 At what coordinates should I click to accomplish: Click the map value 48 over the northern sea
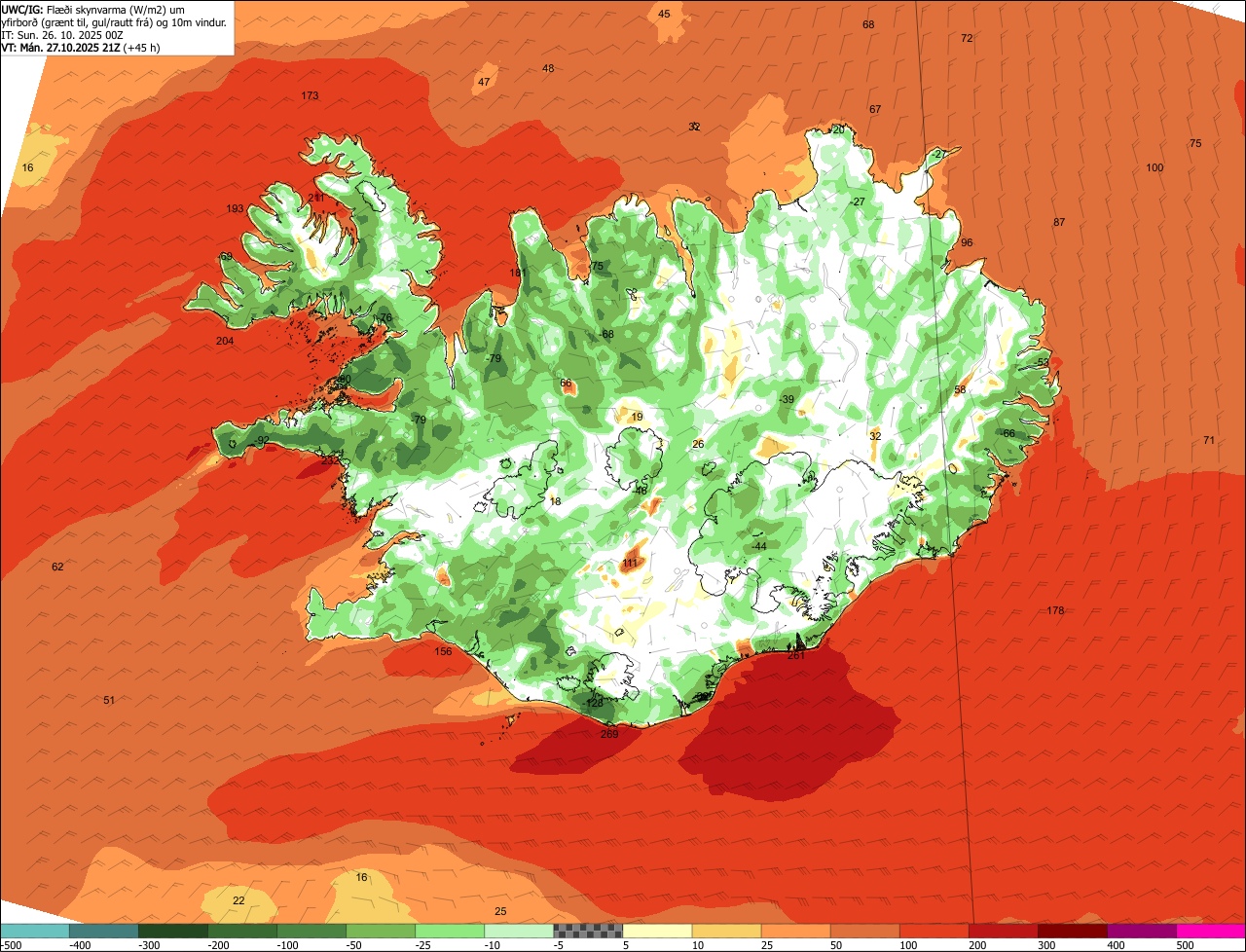[x=548, y=68]
